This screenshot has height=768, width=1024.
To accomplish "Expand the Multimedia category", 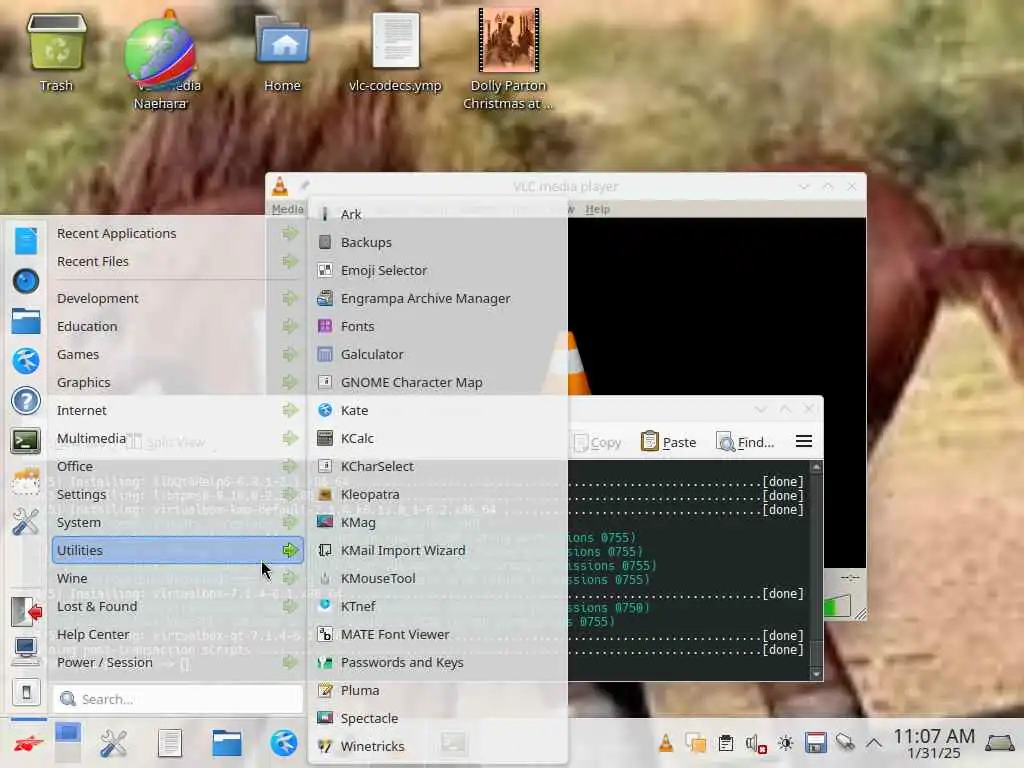I will point(178,438).
